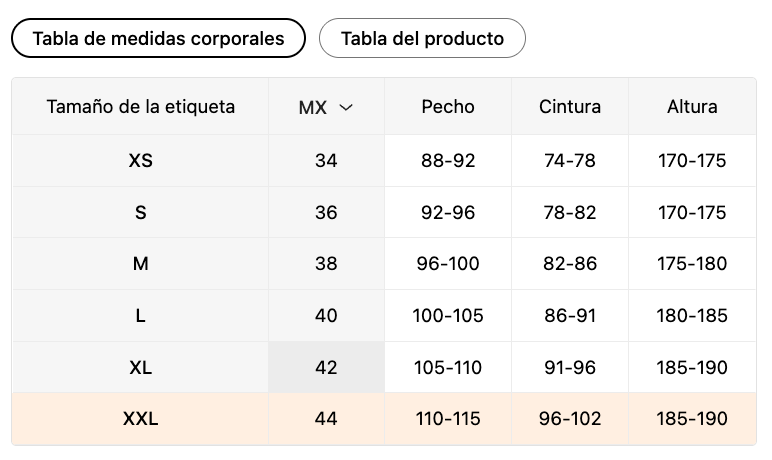Click the MX size 34 cell
This screenshot has height=460, width=772.
coord(326,160)
